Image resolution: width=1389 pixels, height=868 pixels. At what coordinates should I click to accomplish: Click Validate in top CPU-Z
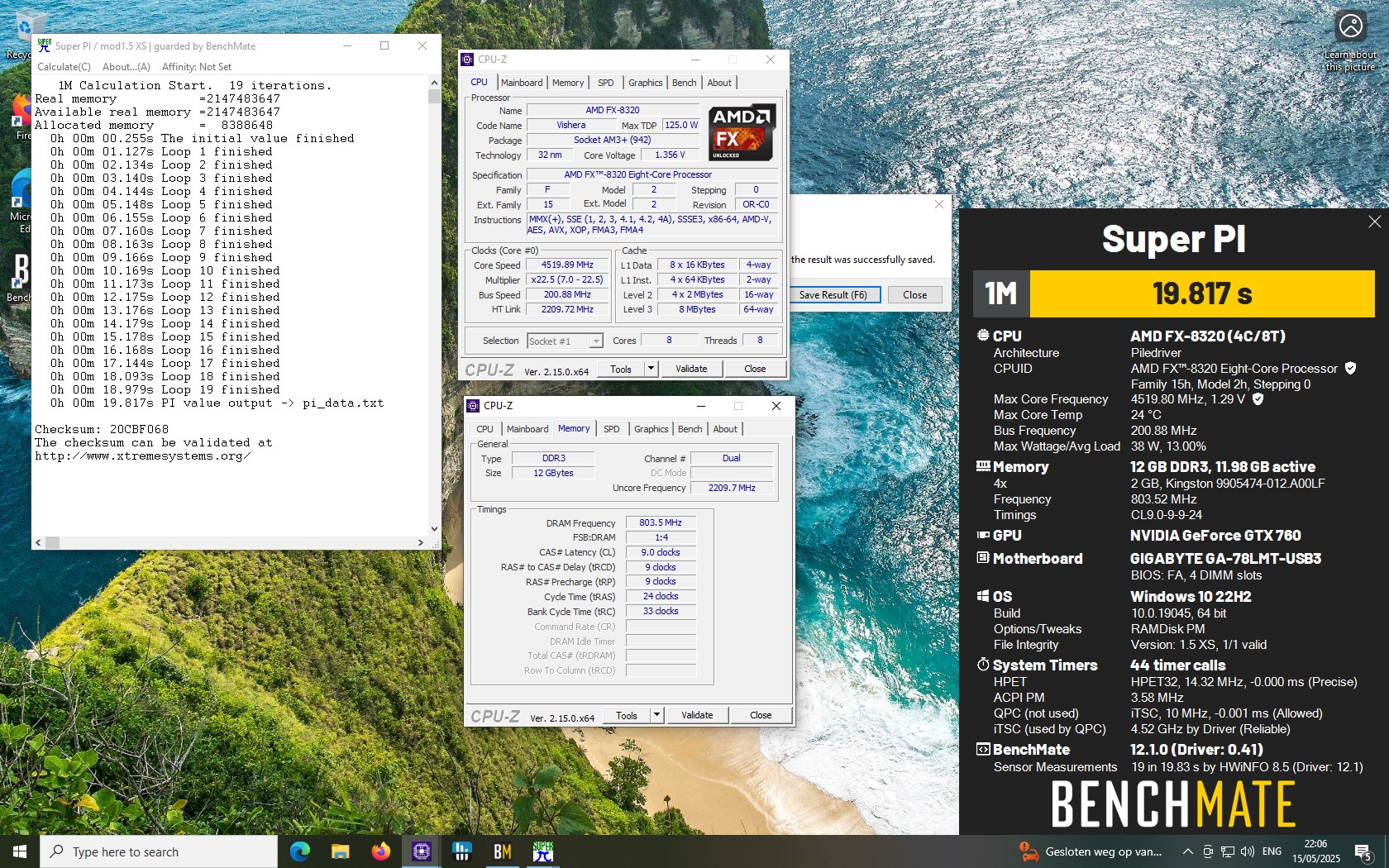click(691, 369)
